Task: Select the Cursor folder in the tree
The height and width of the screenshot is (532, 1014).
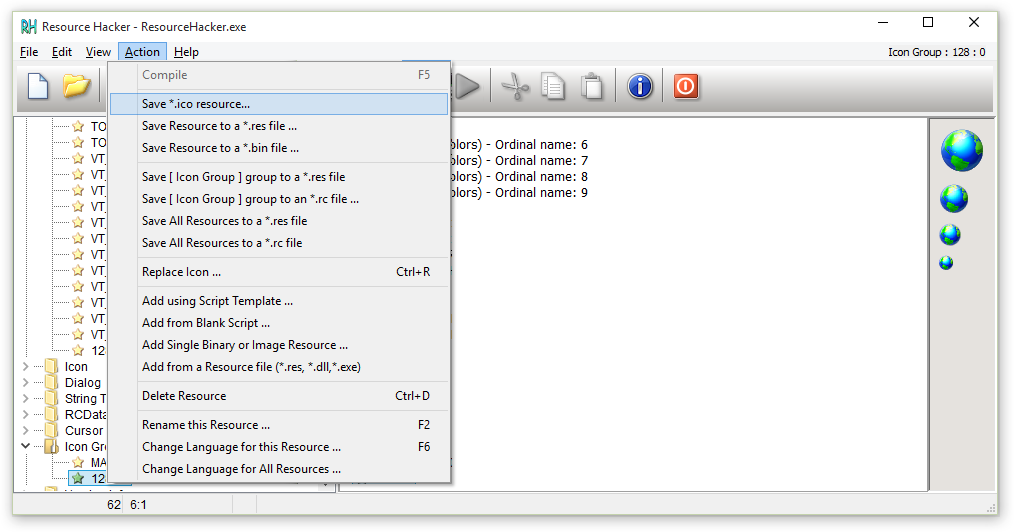Action: coord(83,431)
